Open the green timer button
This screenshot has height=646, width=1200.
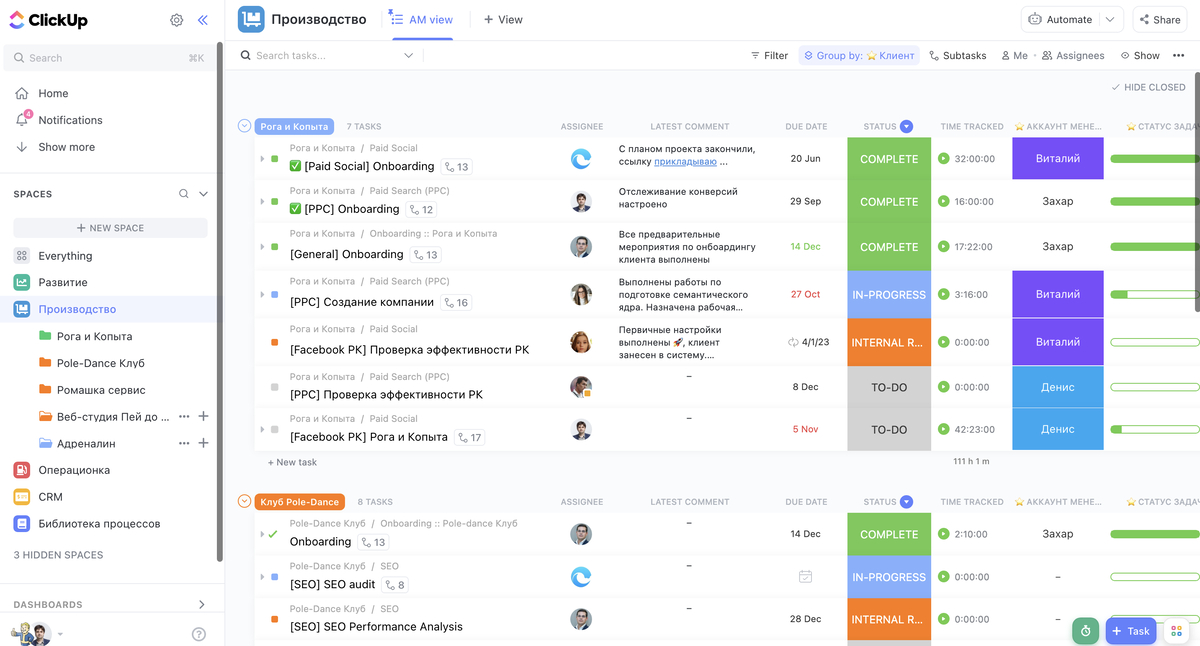click(1085, 631)
